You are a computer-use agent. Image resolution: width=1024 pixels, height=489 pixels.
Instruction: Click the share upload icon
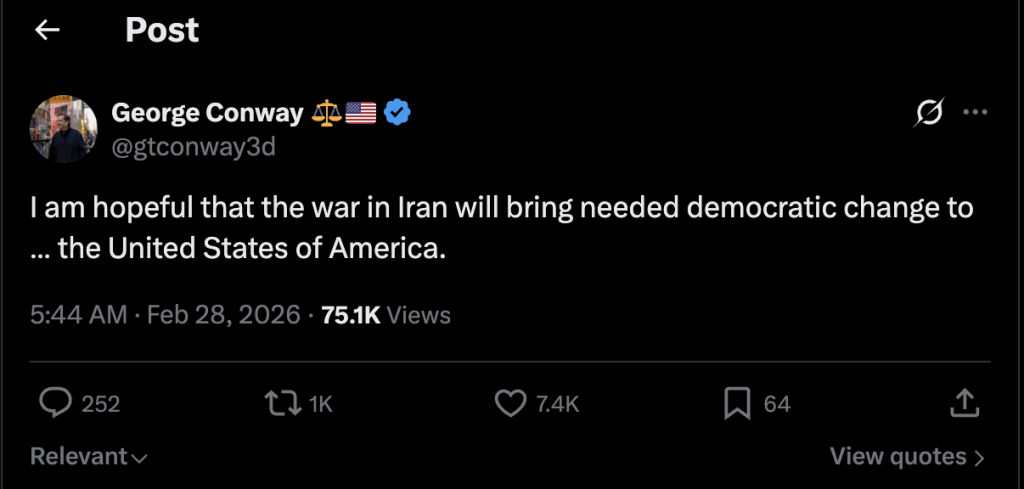(x=963, y=403)
